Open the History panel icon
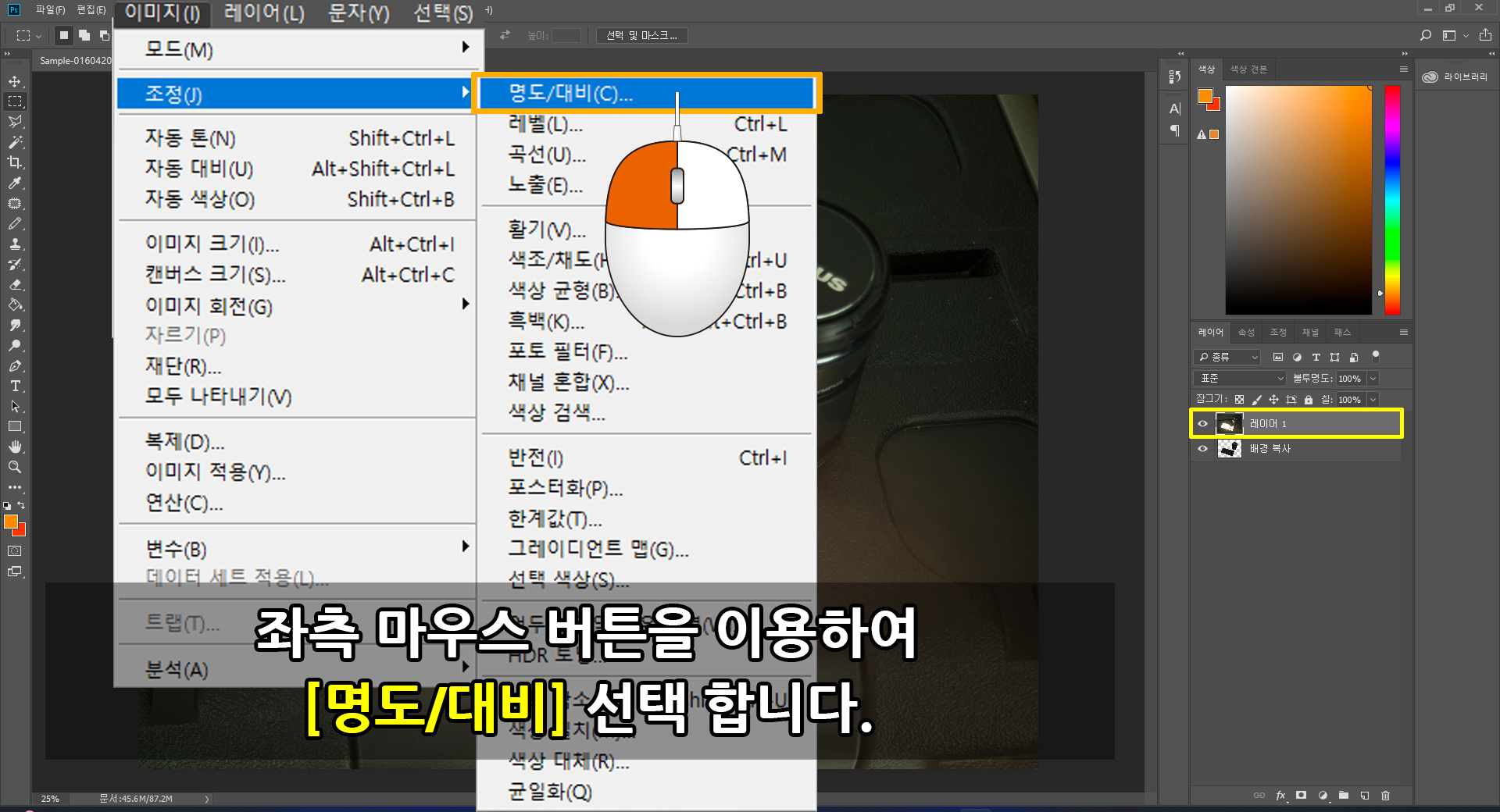The image size is (1500, 812). tap(1174, 77)
